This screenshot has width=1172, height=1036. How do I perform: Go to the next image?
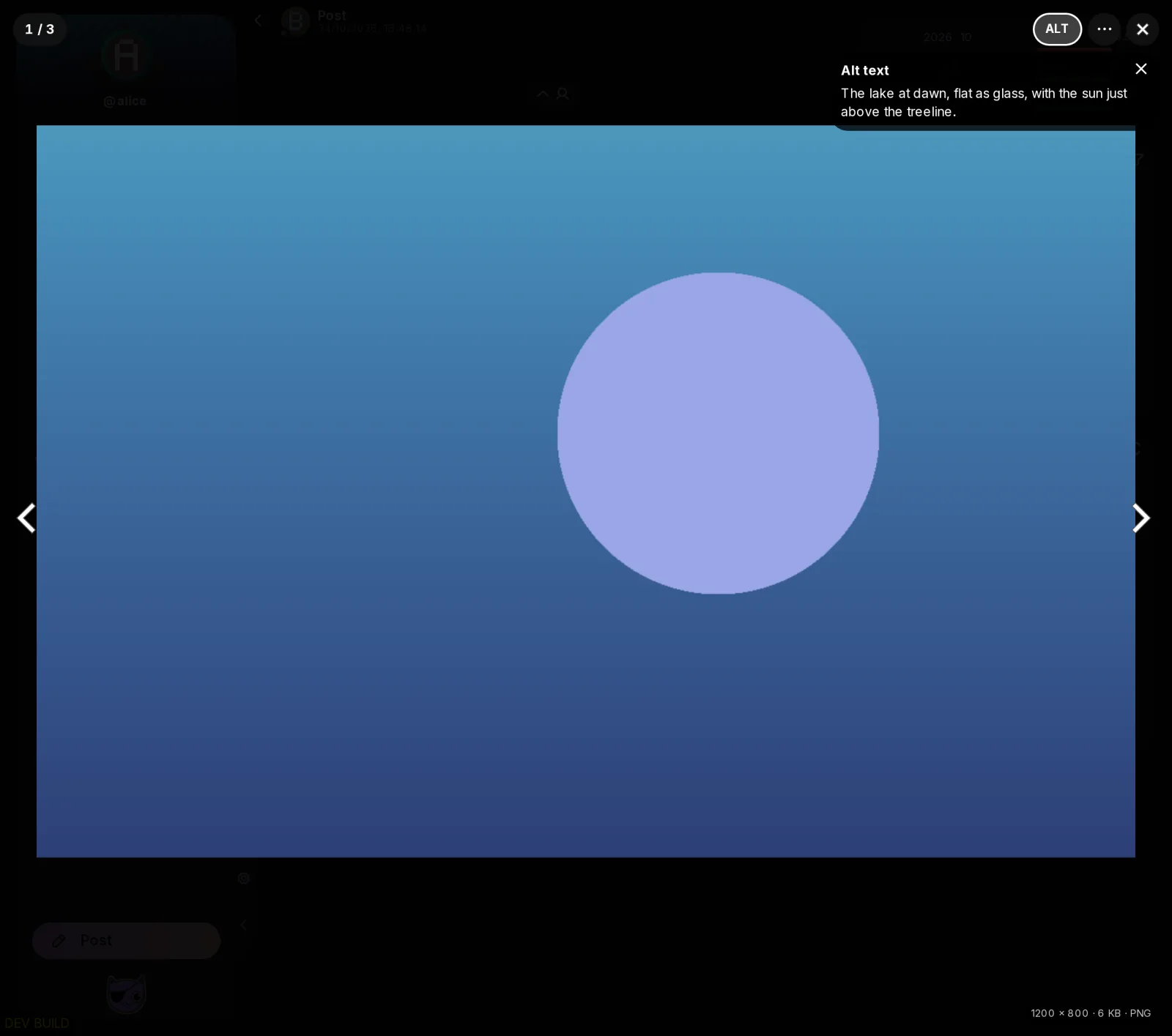[1141, 518]
